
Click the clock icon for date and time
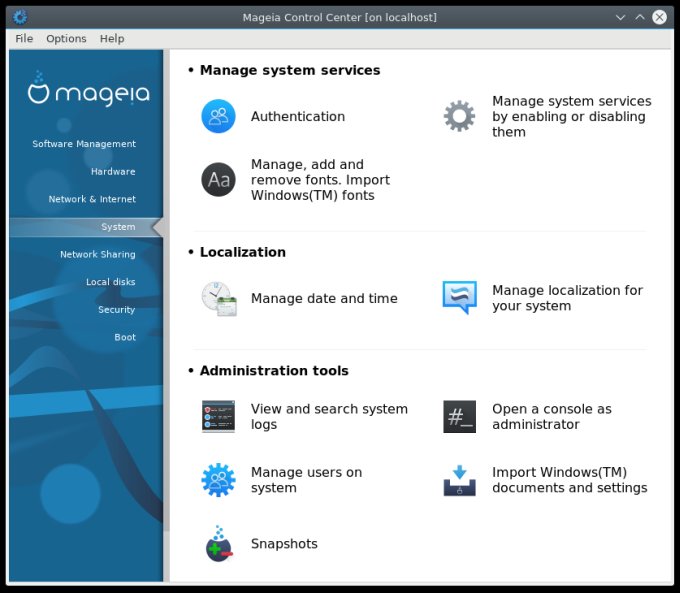tap(219, 298)
